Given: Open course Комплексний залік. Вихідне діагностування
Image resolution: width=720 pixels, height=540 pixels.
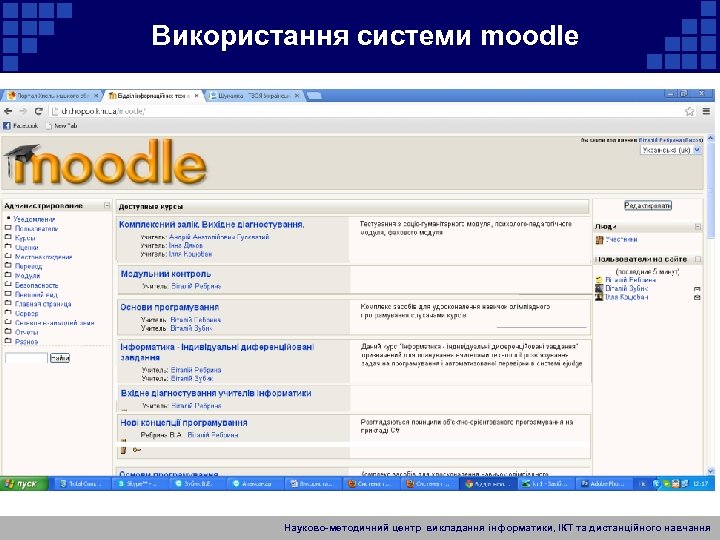Looking at the screenshot, I should [x=211, y=225].
